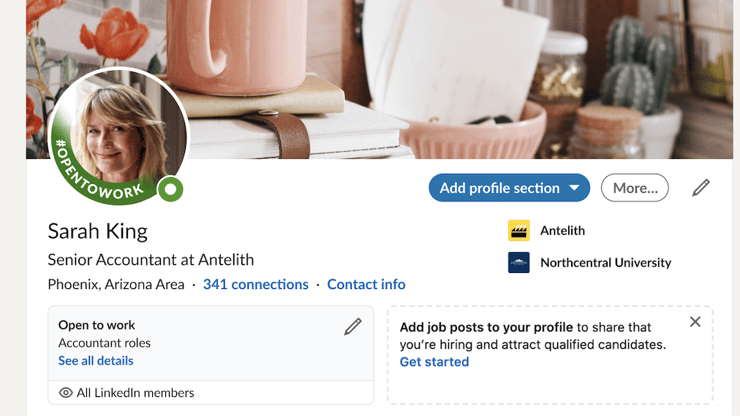Open the 341 connections list

tap(255, 285)
